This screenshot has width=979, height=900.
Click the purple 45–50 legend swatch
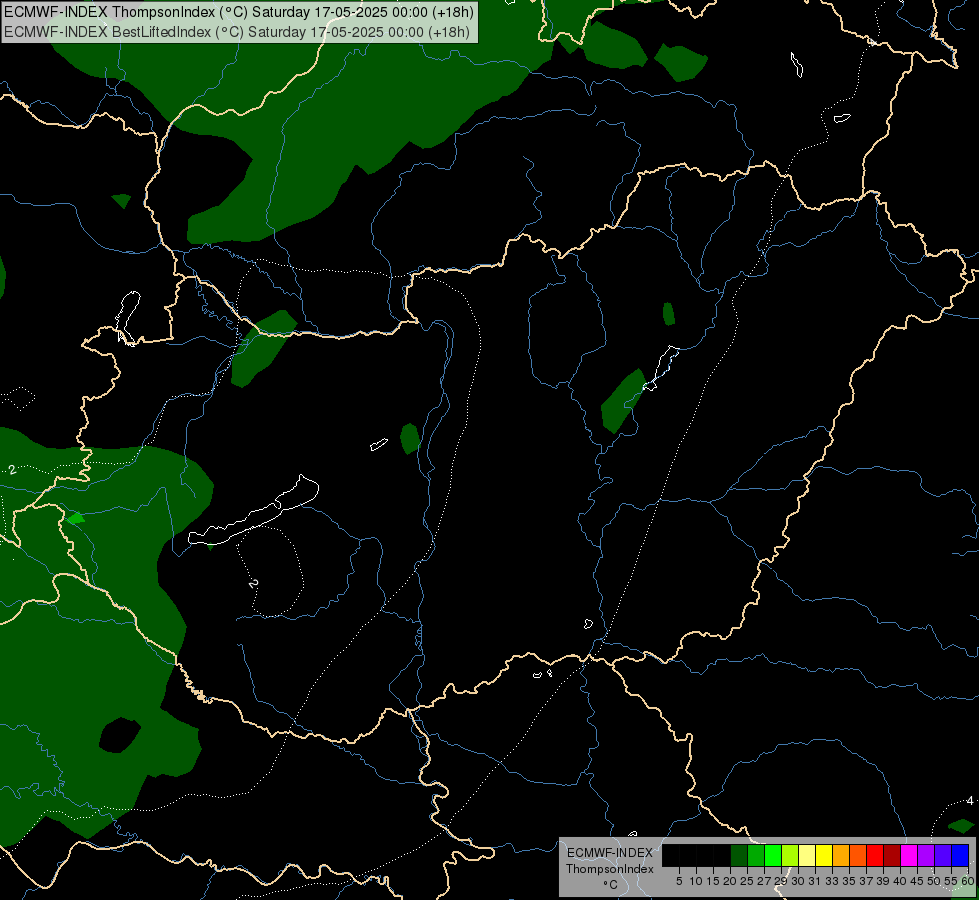click(x=926, y=856)
